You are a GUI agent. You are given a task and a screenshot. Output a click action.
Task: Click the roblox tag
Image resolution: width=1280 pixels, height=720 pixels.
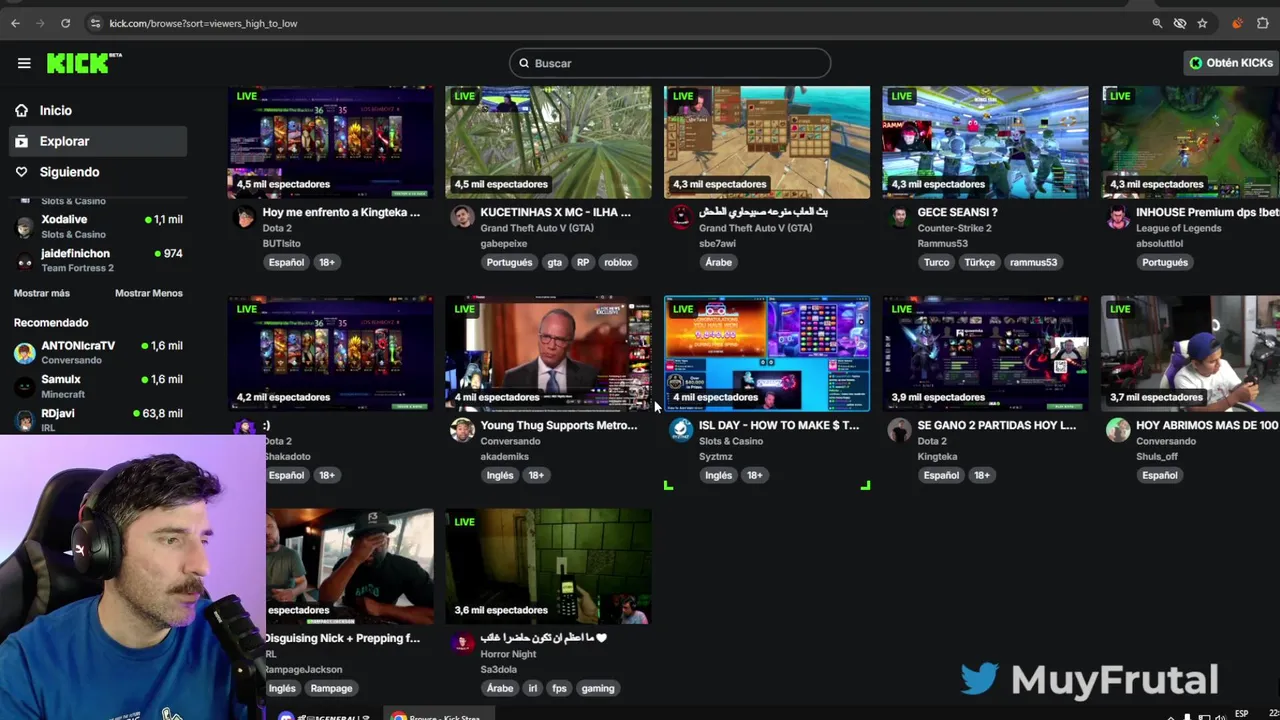pyautogui.click(x=618, y=262)
